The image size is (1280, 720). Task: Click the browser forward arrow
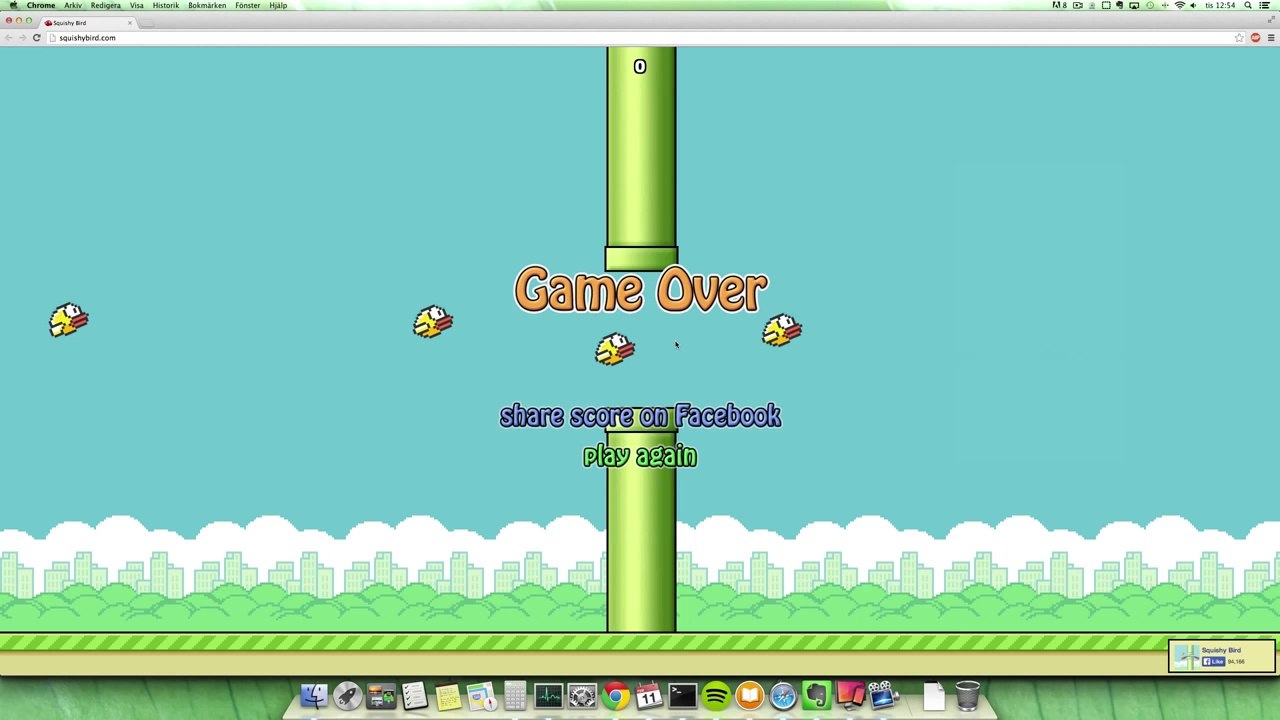pos(22,38)
